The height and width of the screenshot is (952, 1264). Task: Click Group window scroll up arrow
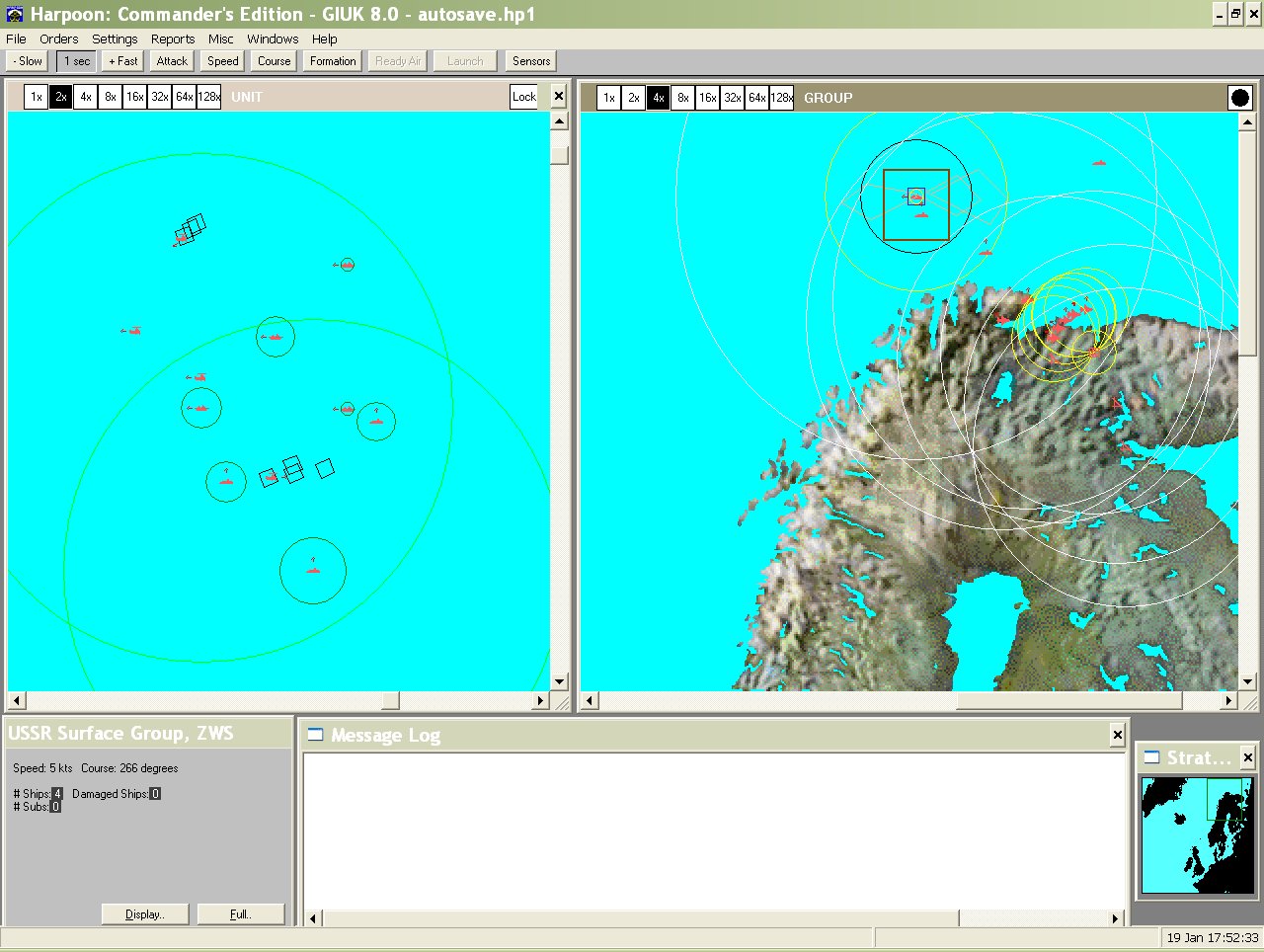pos(1248,121)
